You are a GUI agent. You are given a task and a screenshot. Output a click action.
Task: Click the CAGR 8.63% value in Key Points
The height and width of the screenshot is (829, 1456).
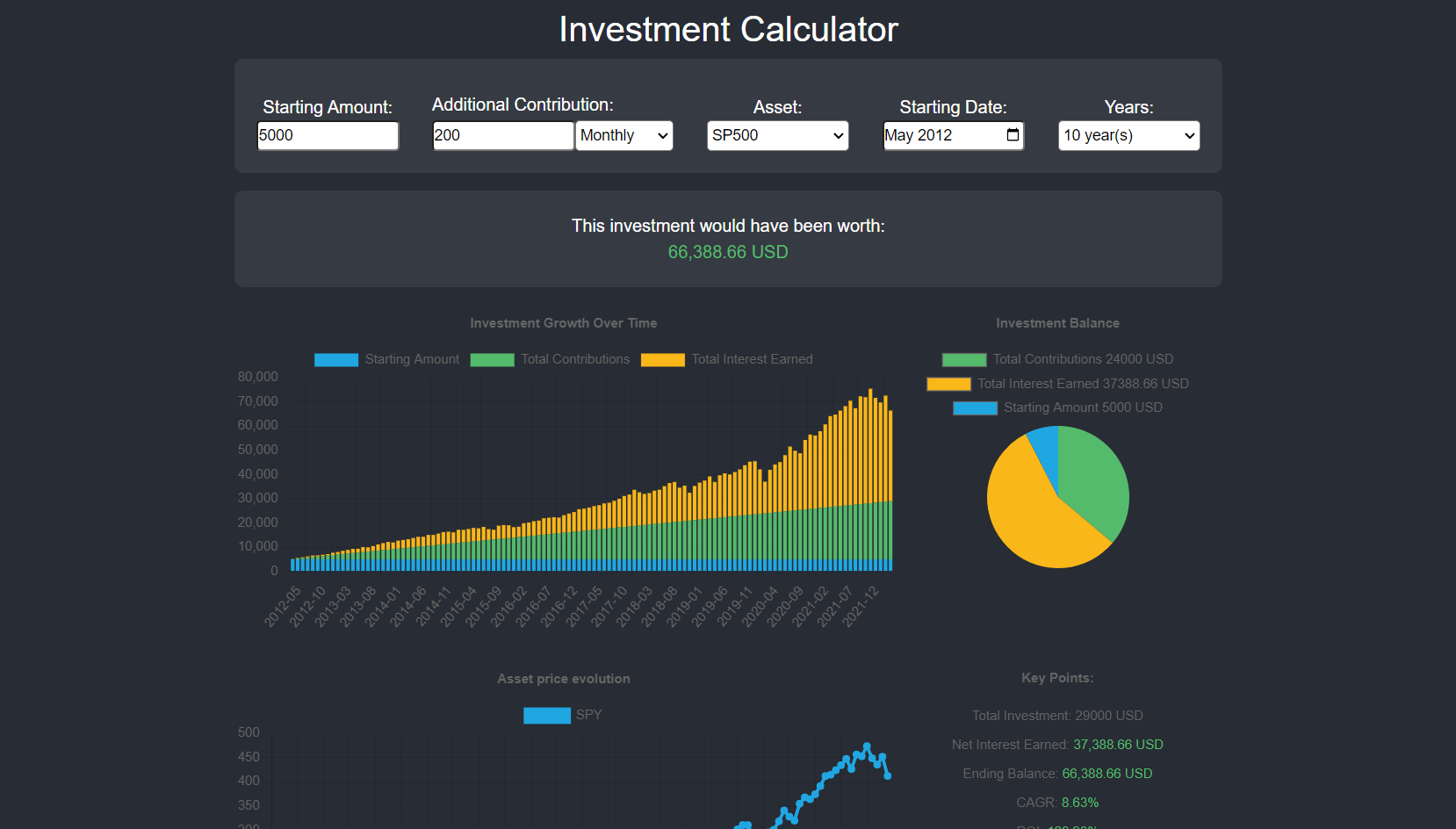pos(1078,802)
